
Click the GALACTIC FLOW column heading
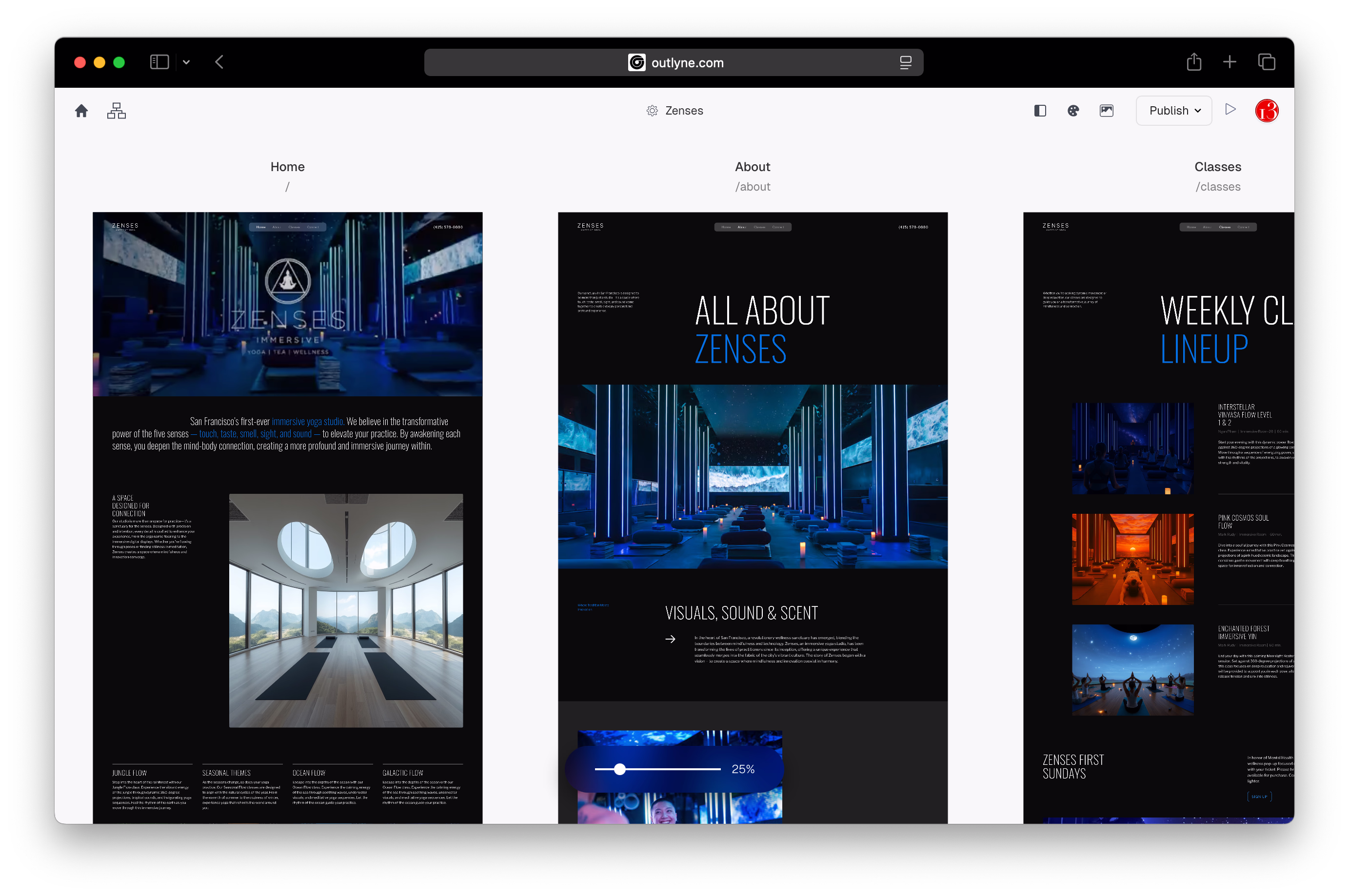pos(403,773)
